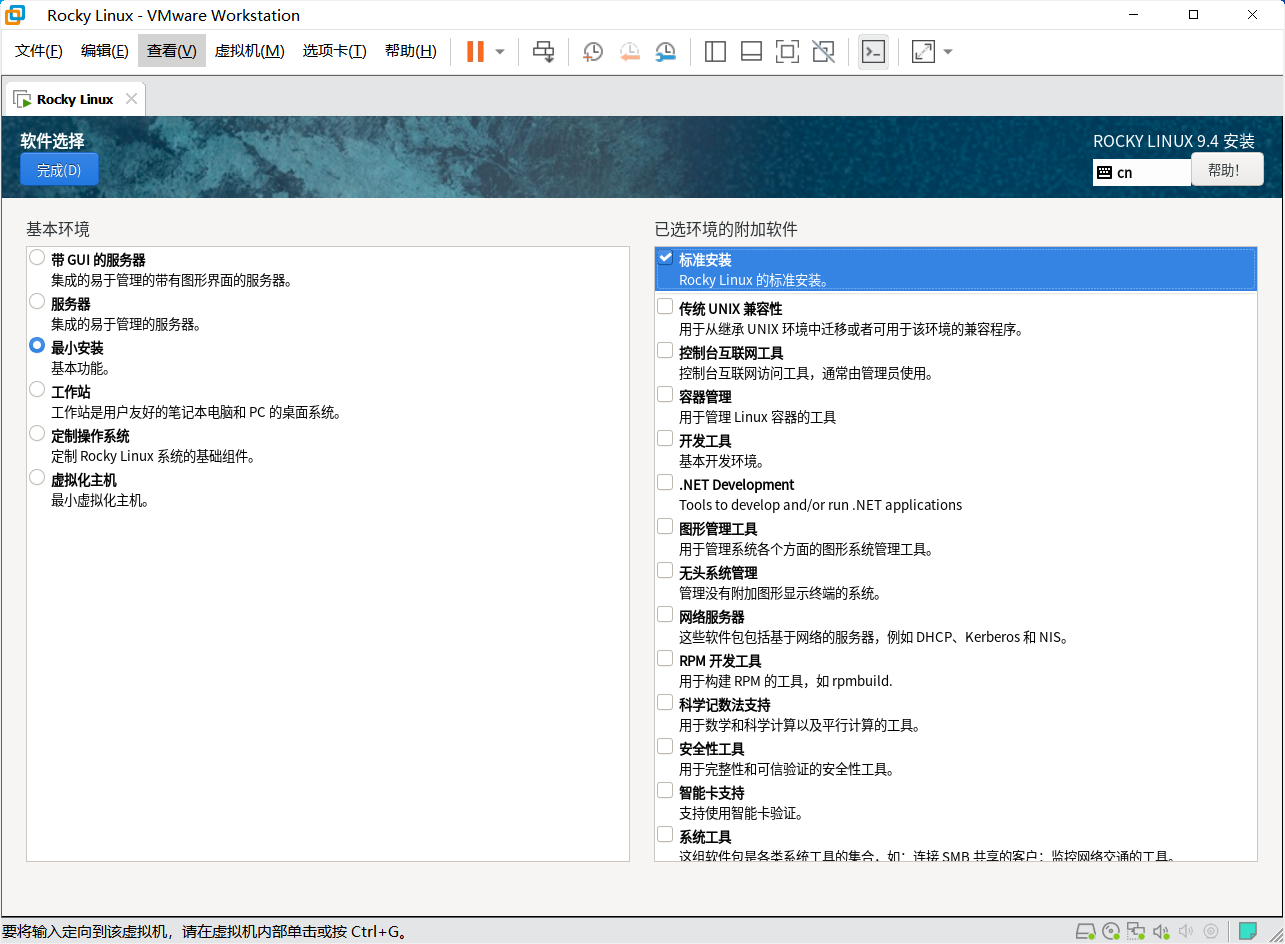Take a snapshot of the virtual machine
This screenshot has width=1285, height=944.
pyautogui.click(x=592, y=51)
